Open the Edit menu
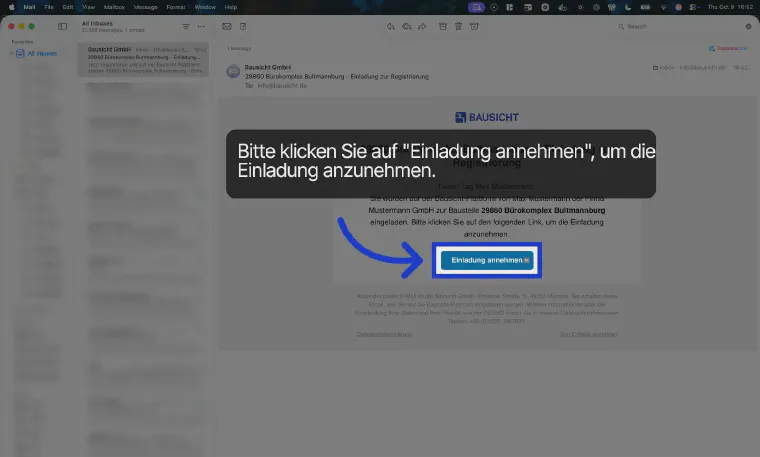This screenshot has height=457, width=760. tap(68, 7)
